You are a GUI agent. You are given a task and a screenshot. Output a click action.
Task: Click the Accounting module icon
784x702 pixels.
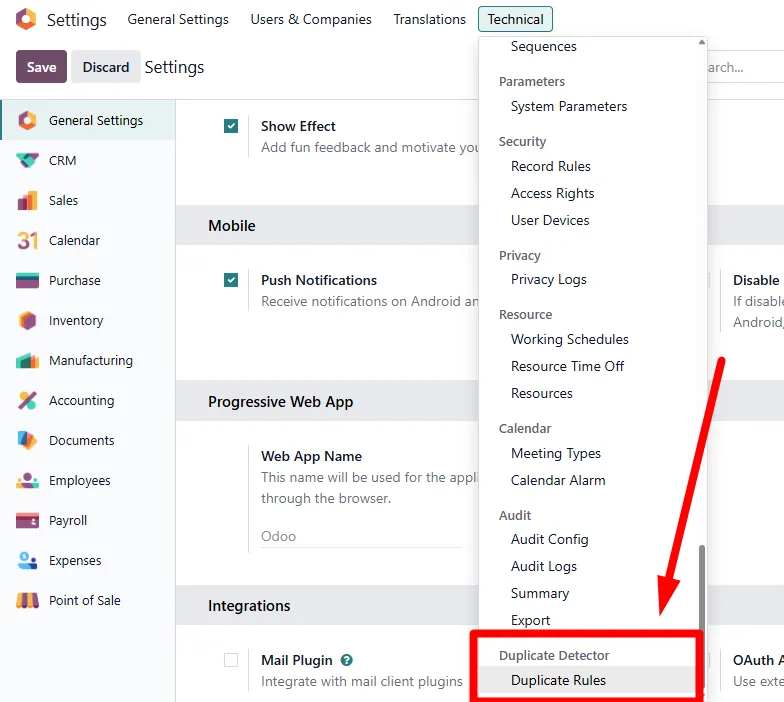click(27, 400)
